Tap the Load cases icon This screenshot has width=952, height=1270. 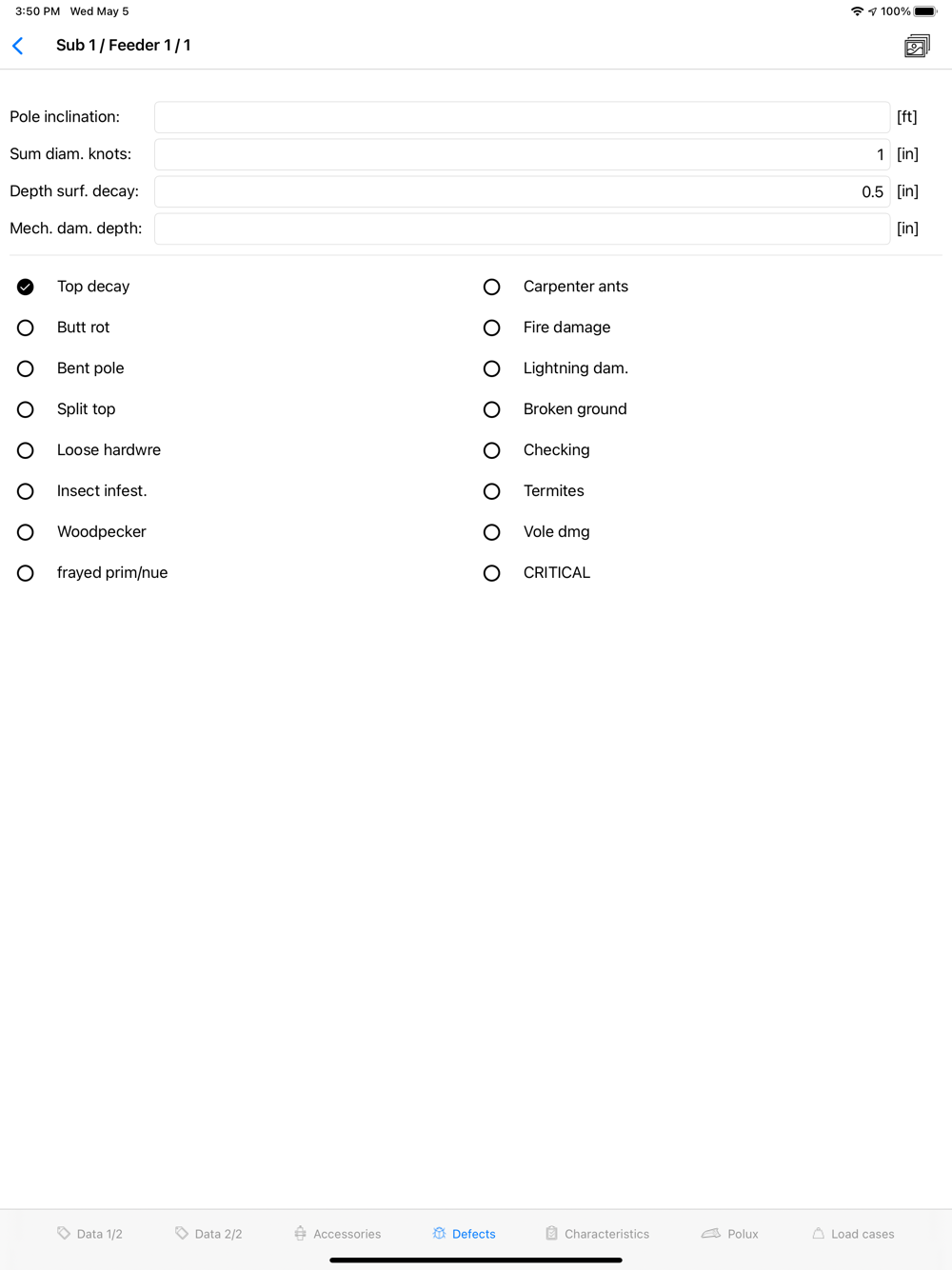click(818, 1233)
